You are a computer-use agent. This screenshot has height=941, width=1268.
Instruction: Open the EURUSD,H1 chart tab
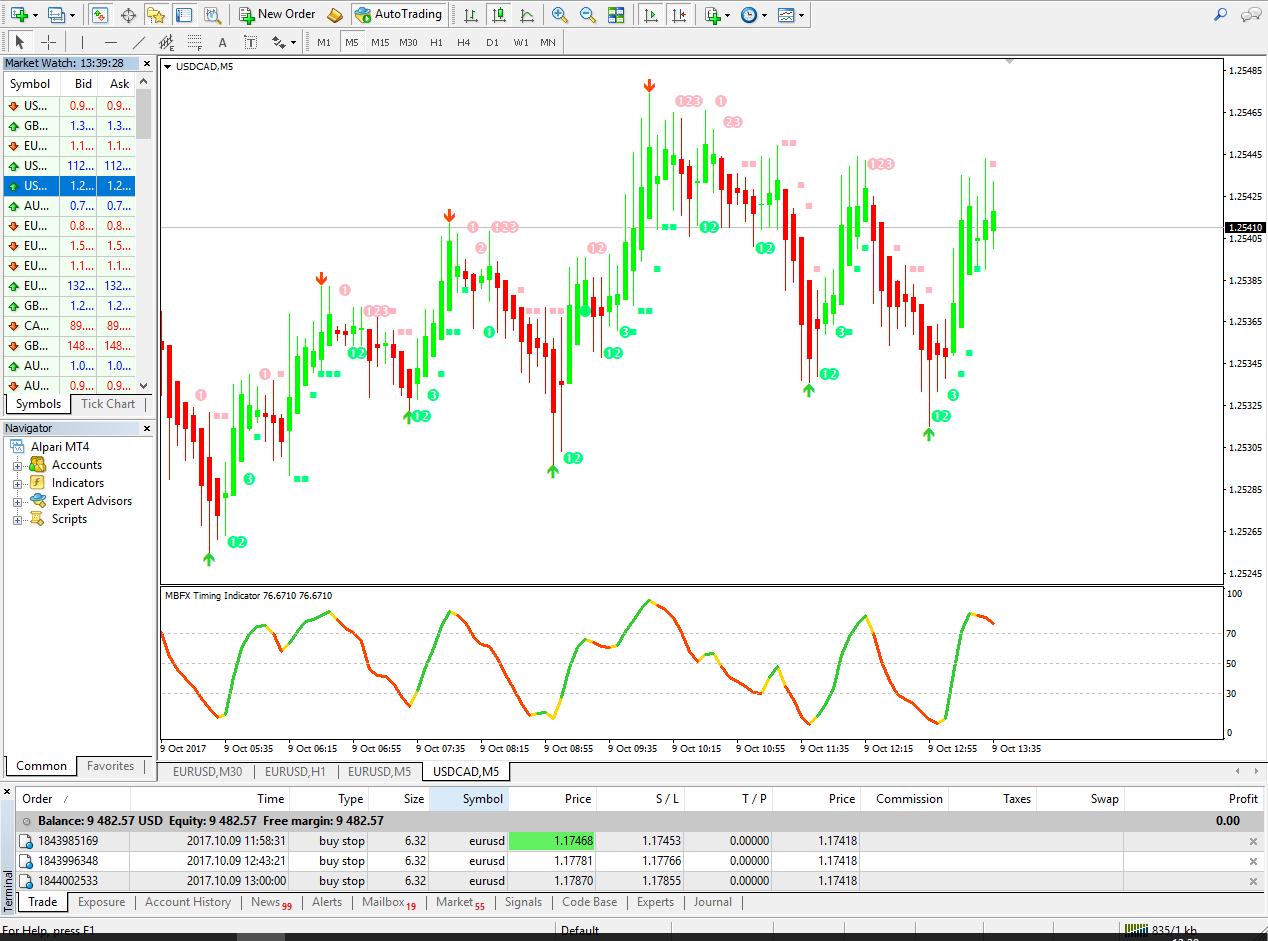click(x=294, y=772)
